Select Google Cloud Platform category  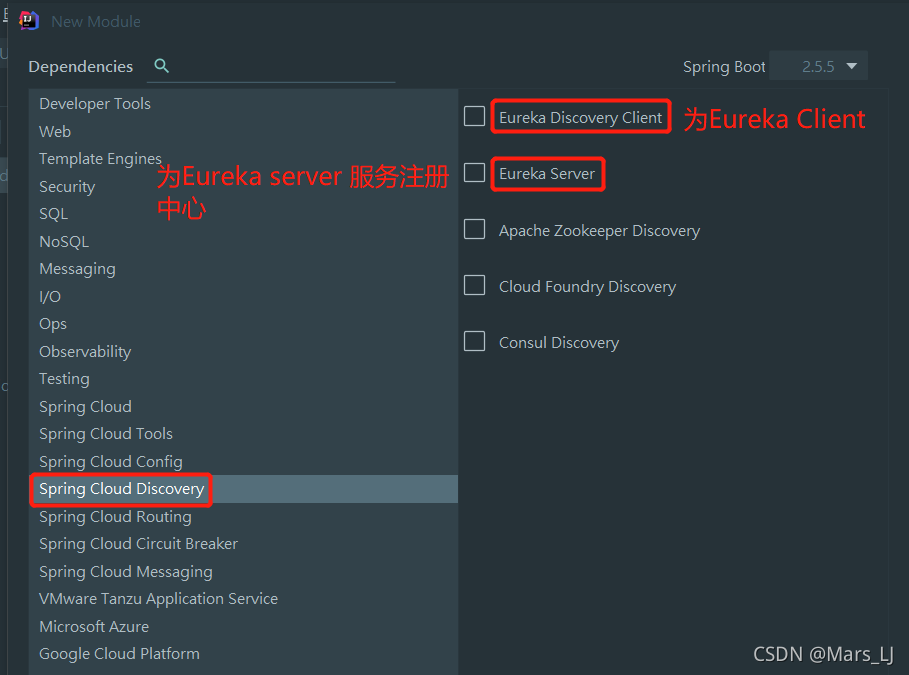coord(243,655)
